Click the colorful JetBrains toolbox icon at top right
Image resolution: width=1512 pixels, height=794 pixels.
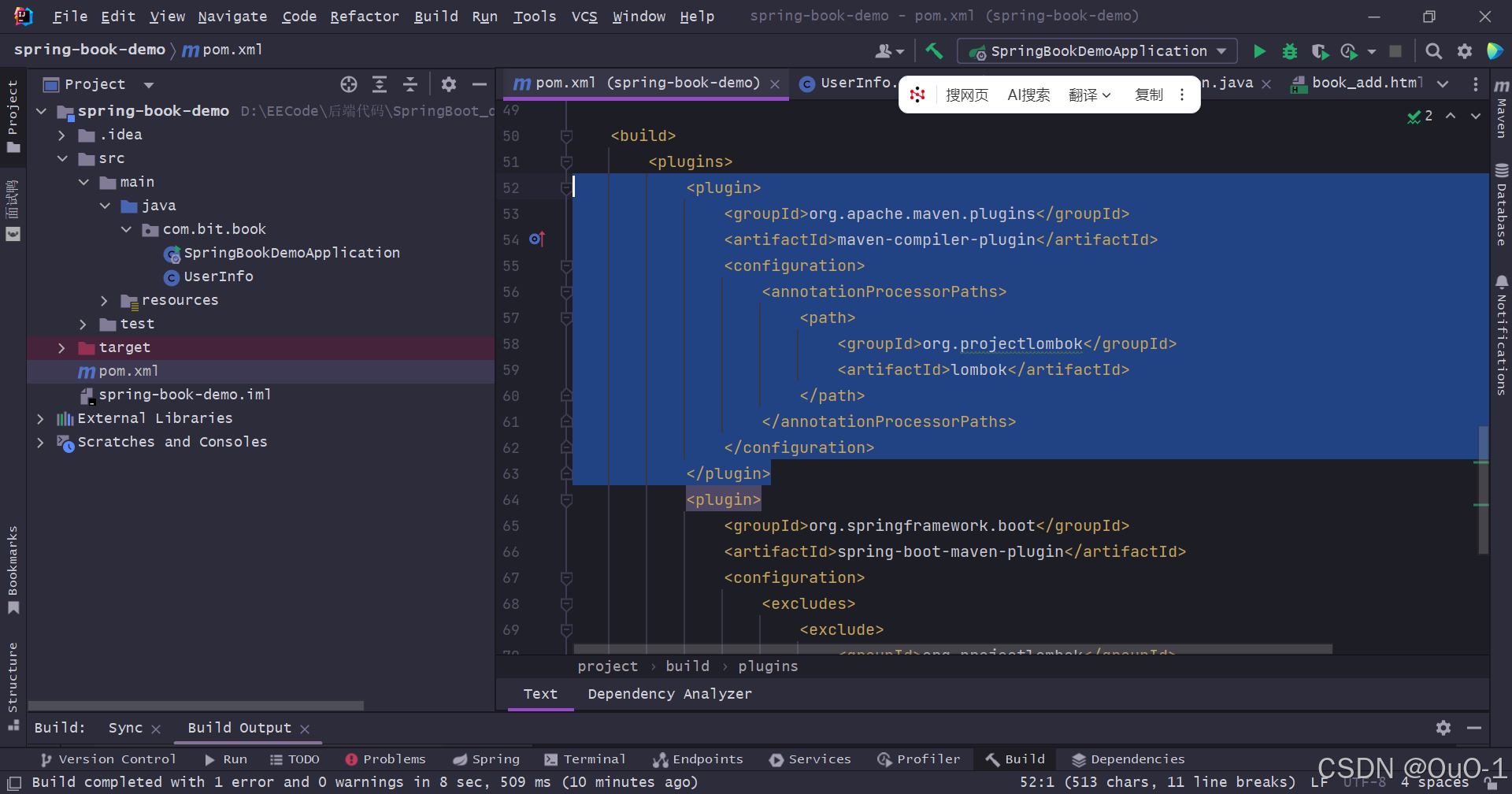tap(1494, 51)
